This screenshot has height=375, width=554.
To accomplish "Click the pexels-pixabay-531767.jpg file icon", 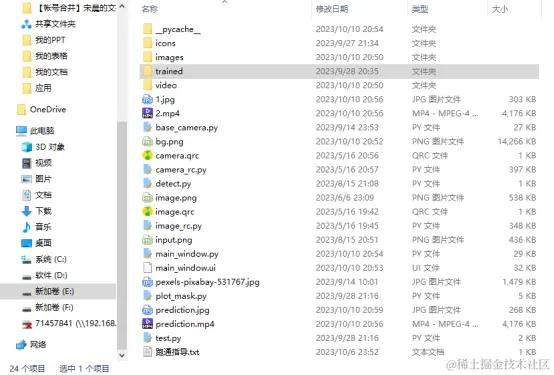I will [147, 282].
